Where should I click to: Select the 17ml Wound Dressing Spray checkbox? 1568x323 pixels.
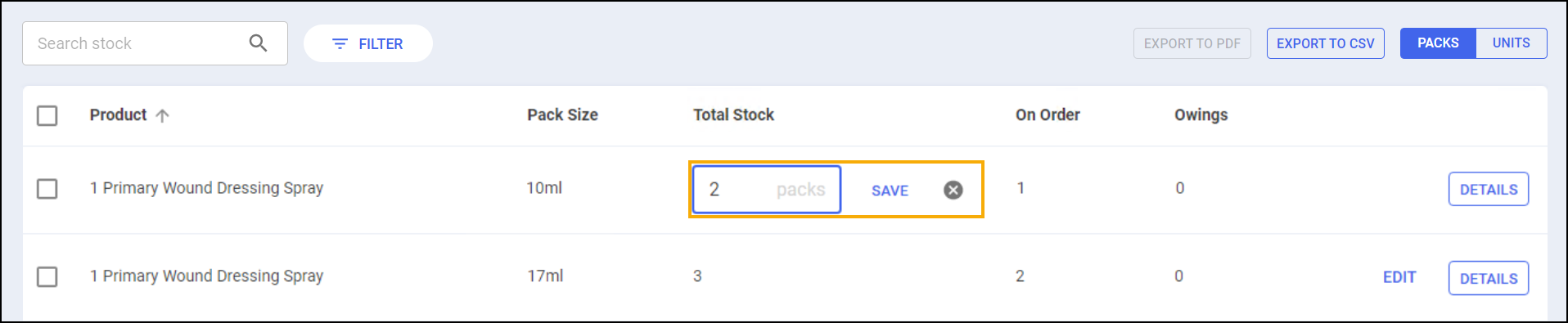[x=47, y=276]
